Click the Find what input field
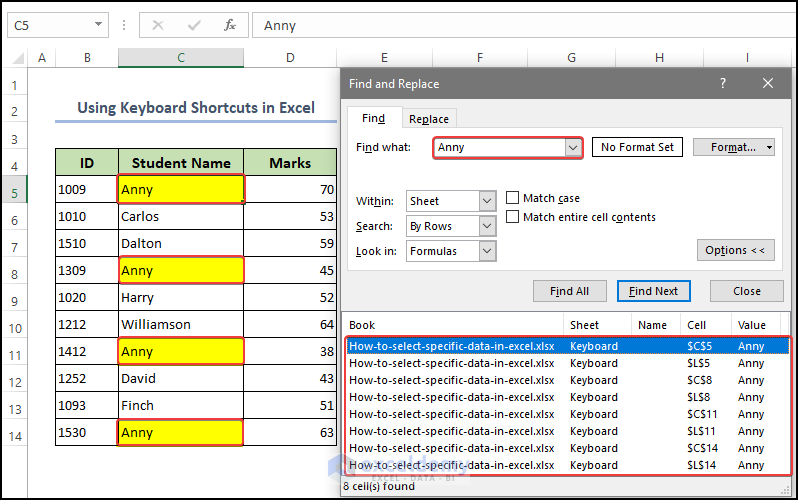The image size is (798, 500). [500, 147]
